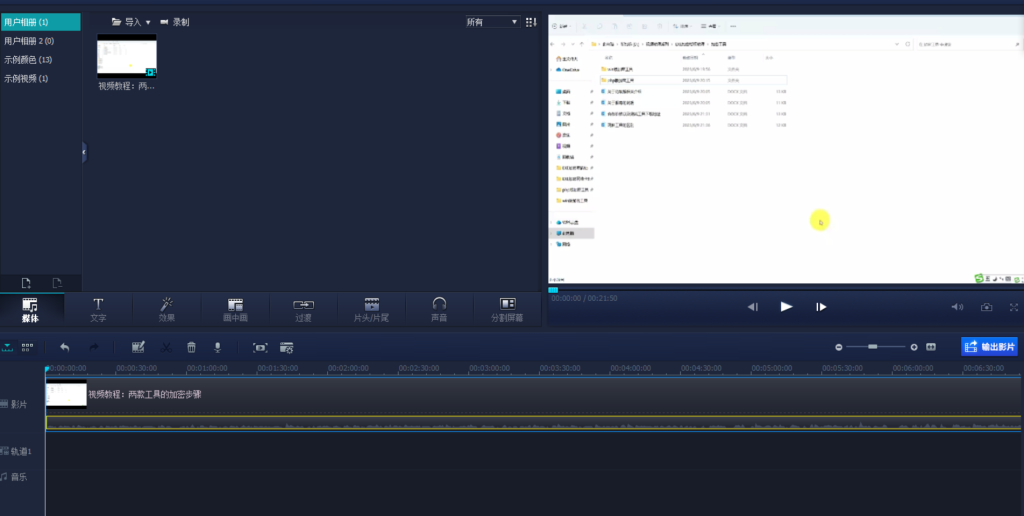Image resolution: width=1024 pixels, height=516 pixels.
Task: Open the 导入 import dropdown
Action: coord(131,21)
